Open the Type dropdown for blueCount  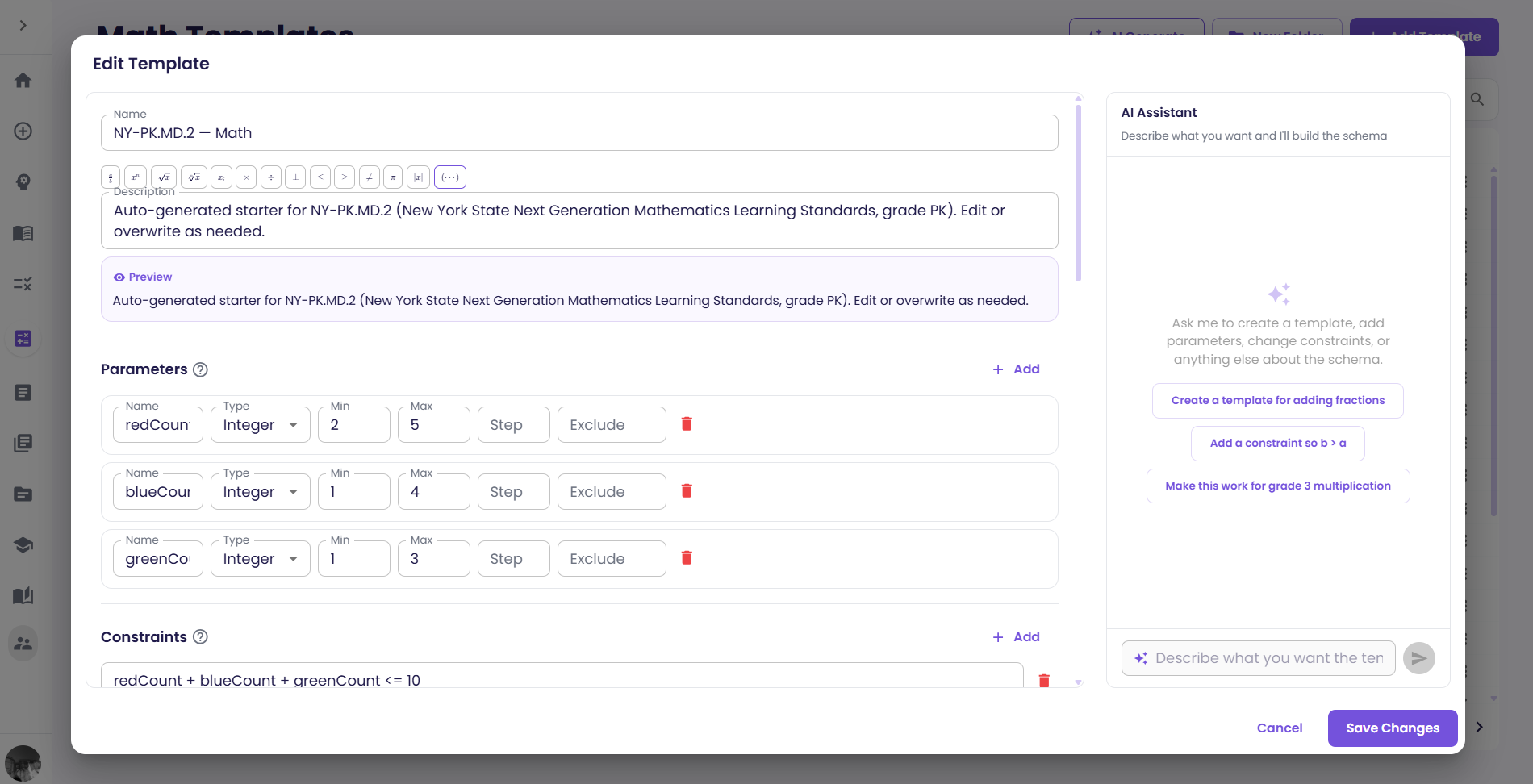(261, 492)
